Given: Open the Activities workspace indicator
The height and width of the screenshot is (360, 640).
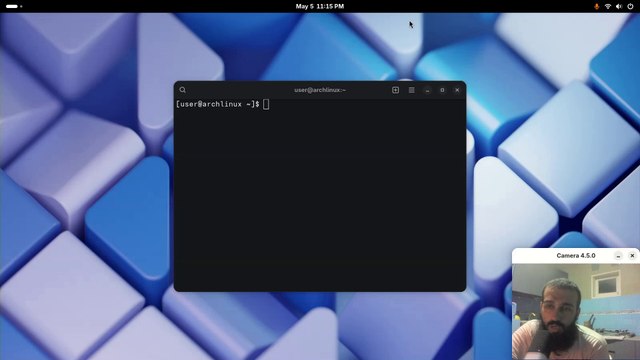Looking at the screenshot, I should 14,6.
